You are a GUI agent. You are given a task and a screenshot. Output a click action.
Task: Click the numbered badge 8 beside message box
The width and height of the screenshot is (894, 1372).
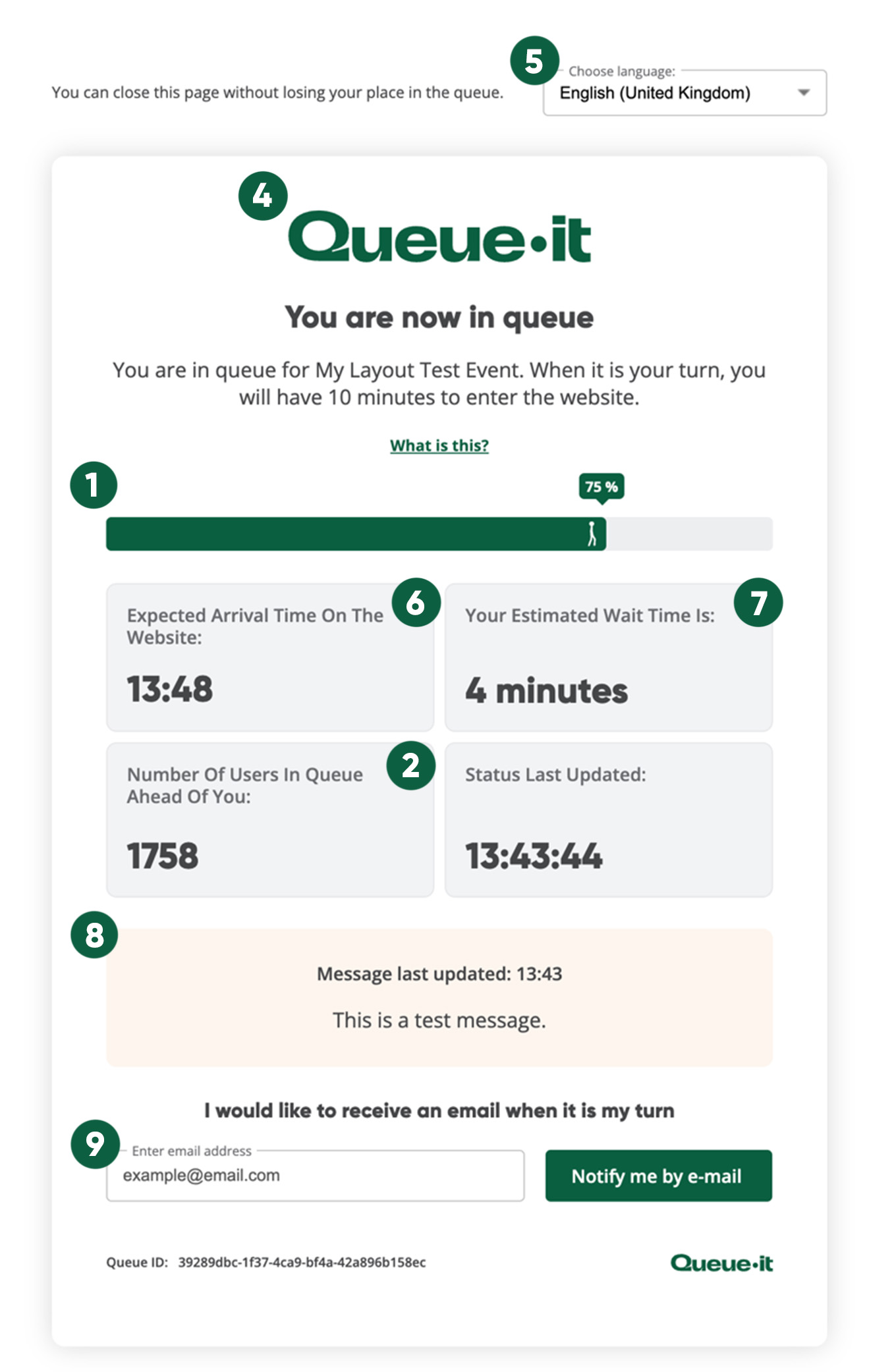pos(94,935)
